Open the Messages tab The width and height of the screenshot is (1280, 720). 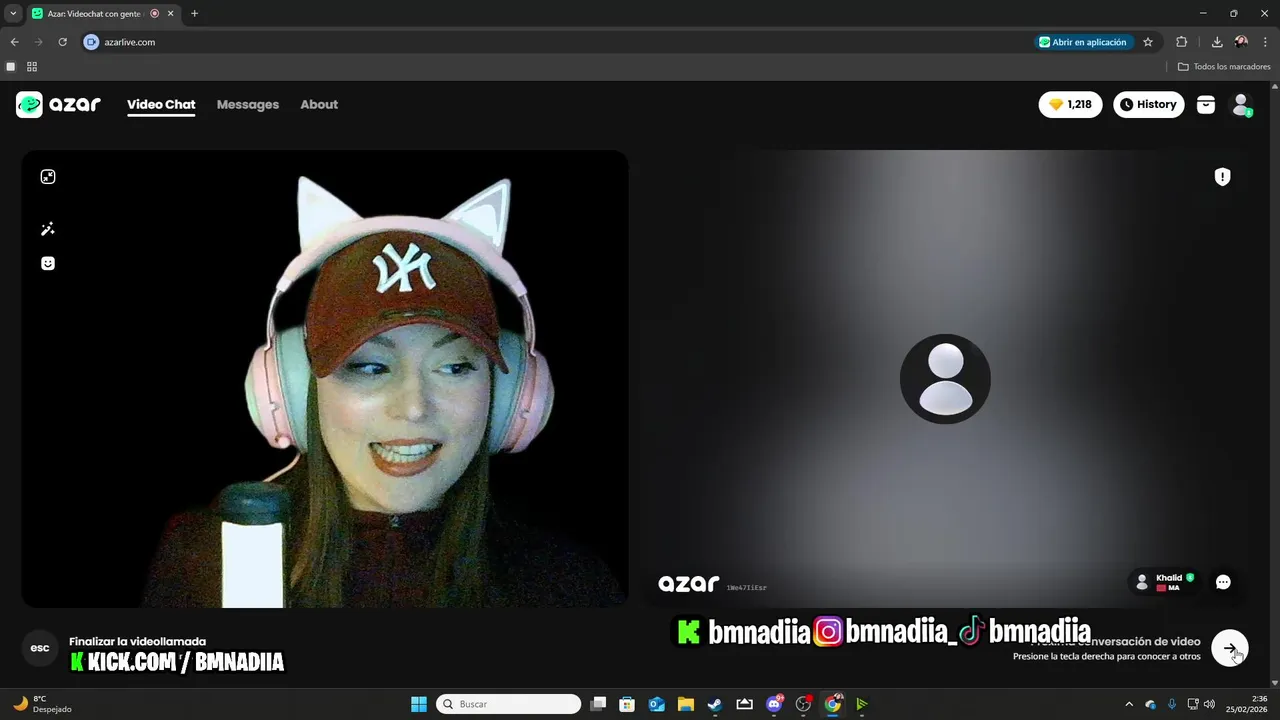(248, 104)
